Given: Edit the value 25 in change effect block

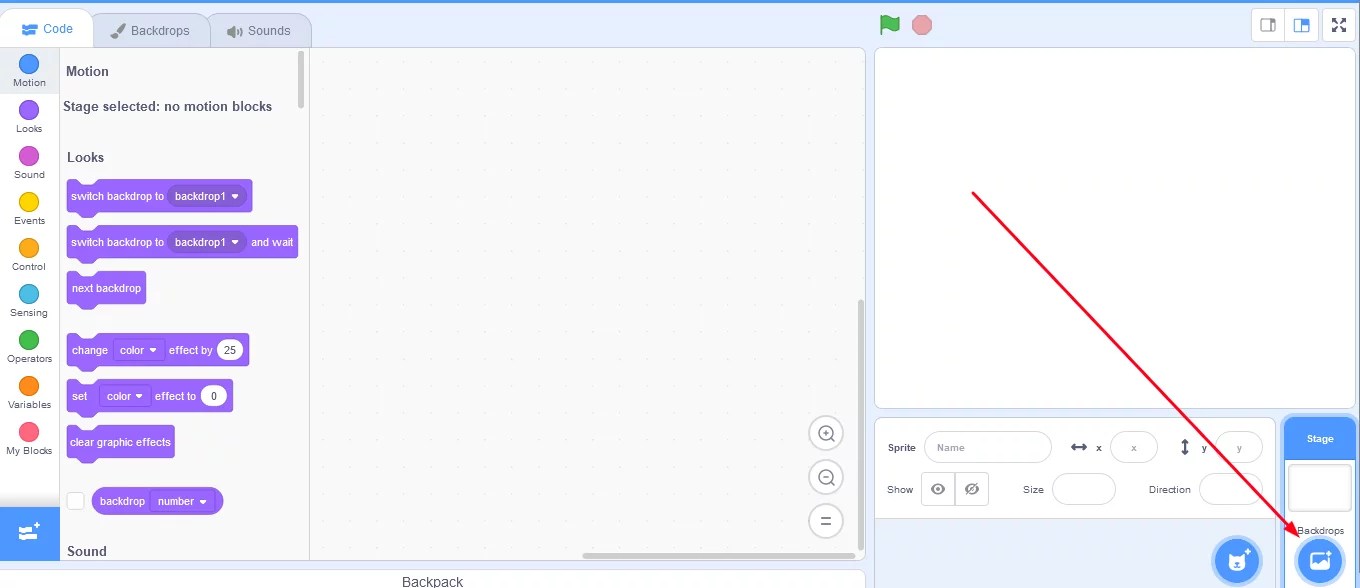Looking at the screenshot, I should pyautogui.click(x=230, y=350).
